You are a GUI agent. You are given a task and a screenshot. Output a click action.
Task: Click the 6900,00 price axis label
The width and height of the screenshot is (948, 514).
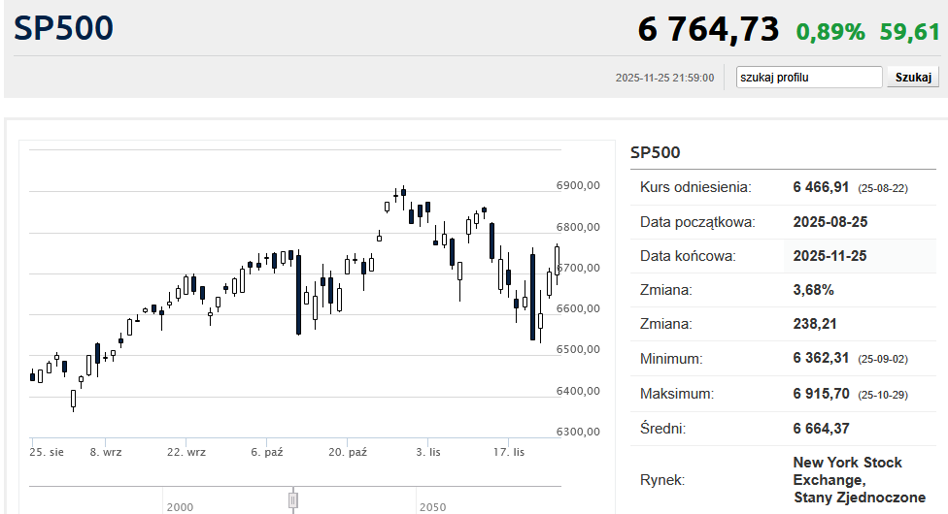click(x=577, y=186)
